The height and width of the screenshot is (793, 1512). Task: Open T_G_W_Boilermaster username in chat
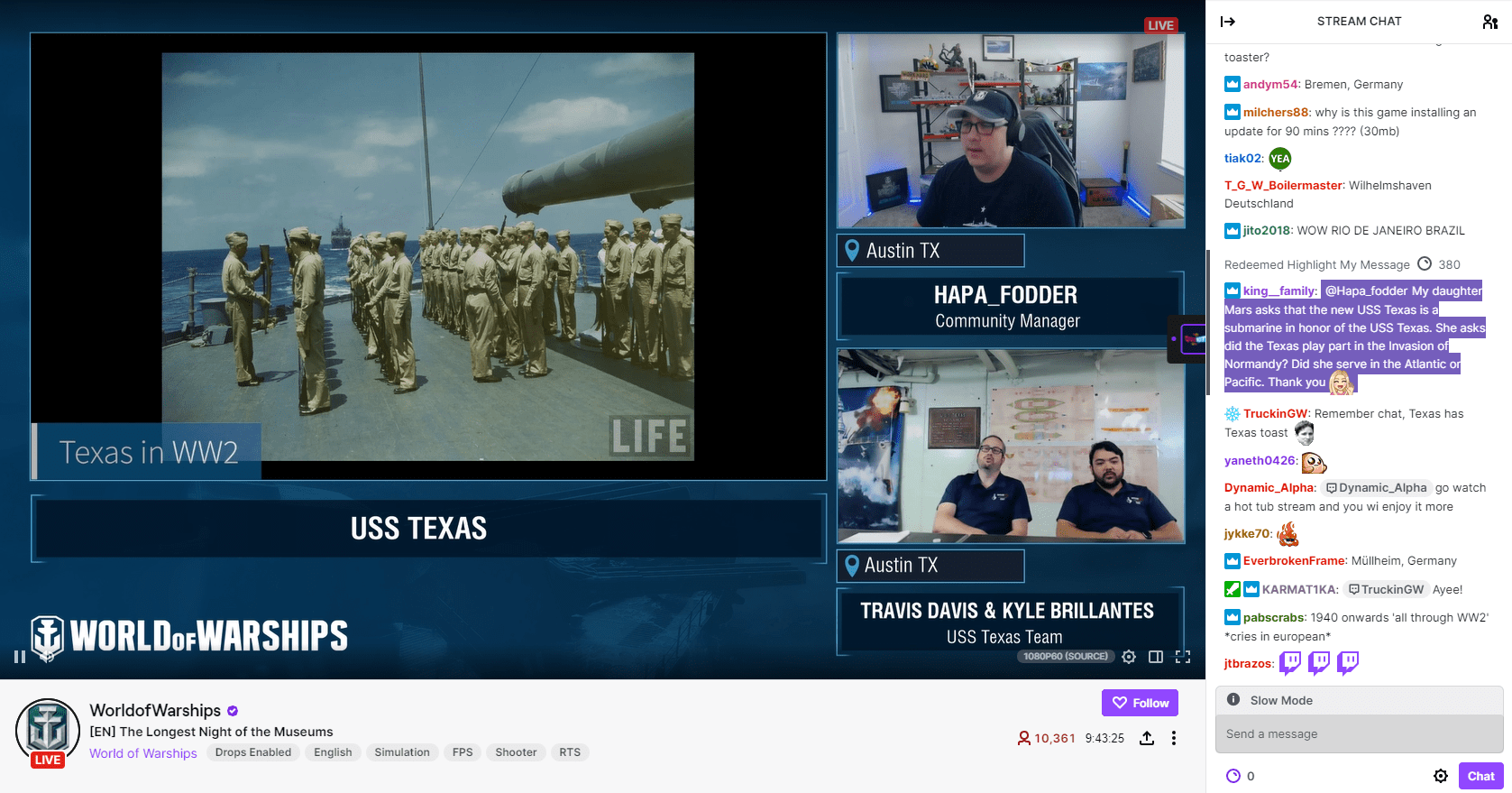[x=1283, y=186]
